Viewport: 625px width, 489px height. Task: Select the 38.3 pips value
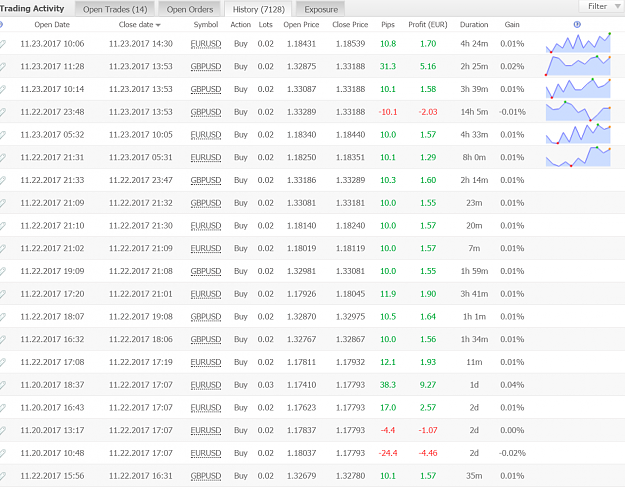(x=388, y=385)
